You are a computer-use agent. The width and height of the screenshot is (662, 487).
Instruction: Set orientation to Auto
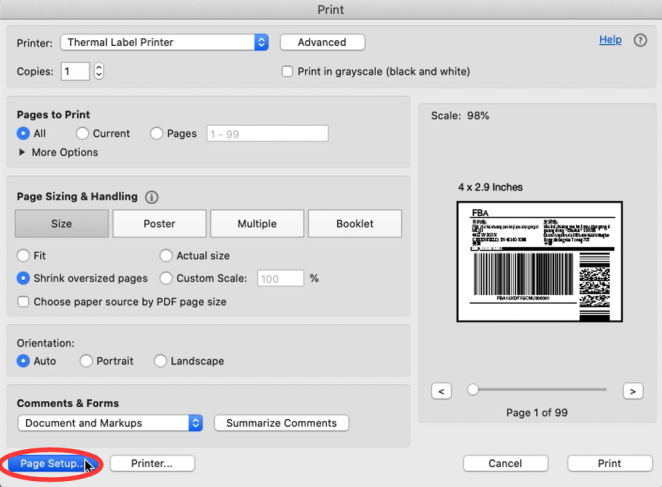point(23,361)
